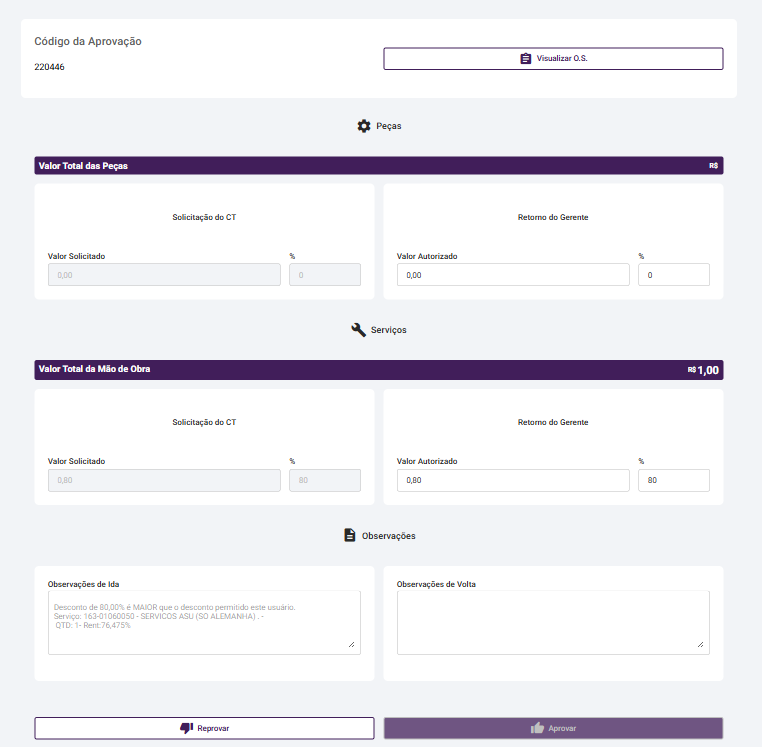
Task: Click the clipboard icon on Visualizar O.S.
Action: 526,59
